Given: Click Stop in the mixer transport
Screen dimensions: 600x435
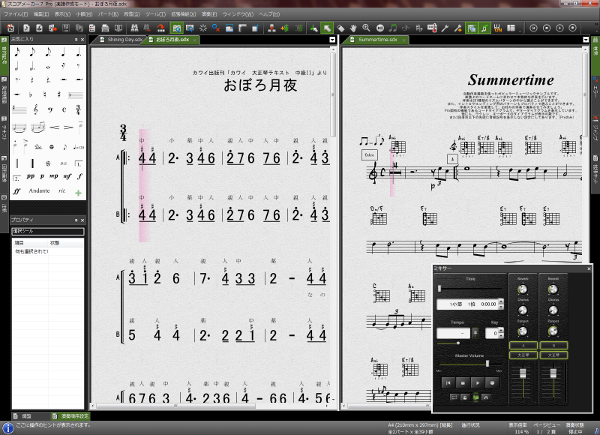Looking at the screenshot, I should [x=463, y=383].
